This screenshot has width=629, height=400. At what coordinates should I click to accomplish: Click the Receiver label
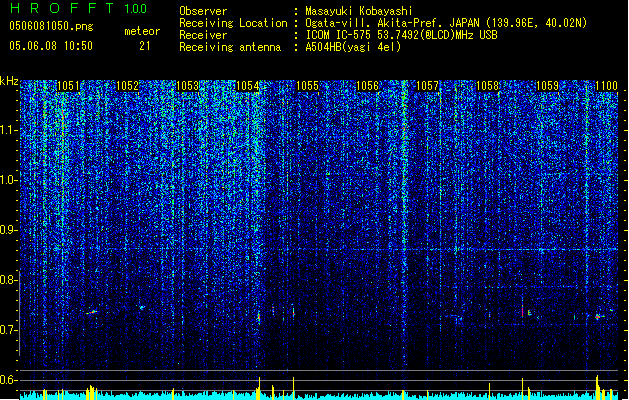pos(203,35)
